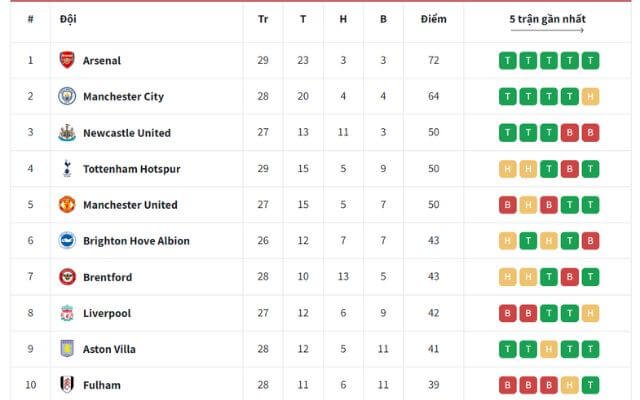Viewport: 640px width, 400px height.
Task: Click the Newcastle United crest icon
Action: [x=67, y=132]
